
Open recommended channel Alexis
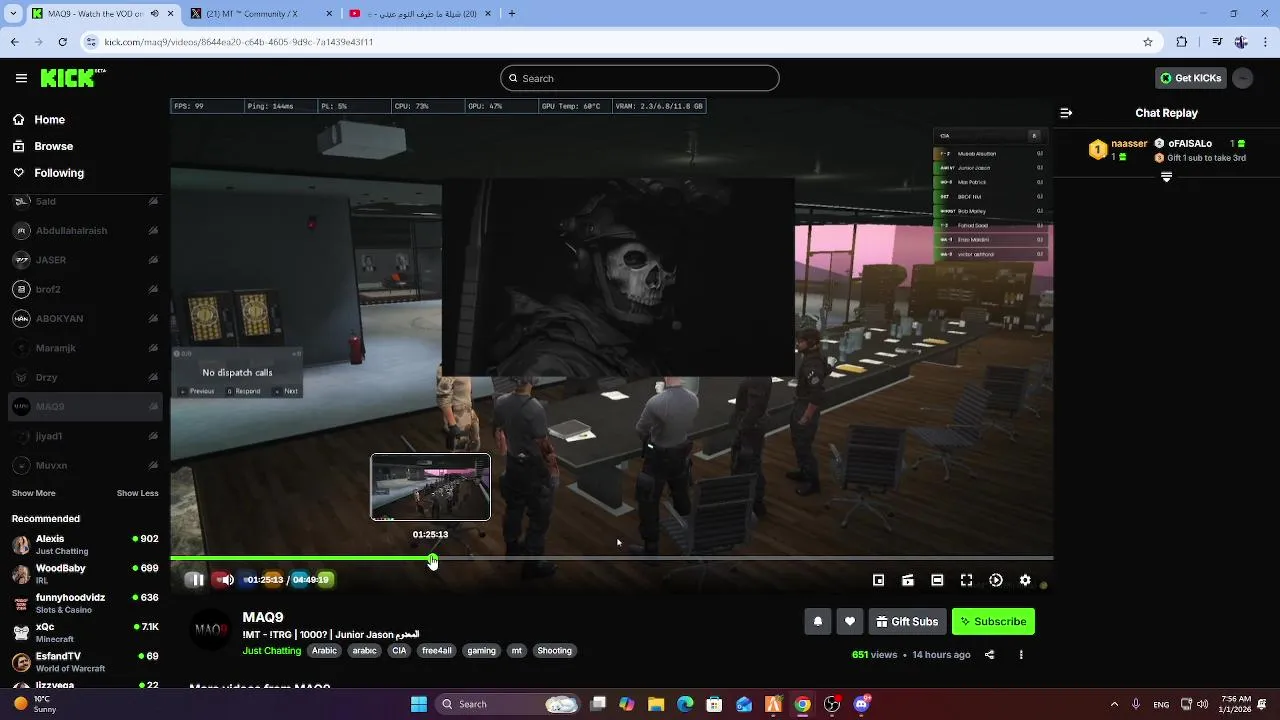point(85,544)
